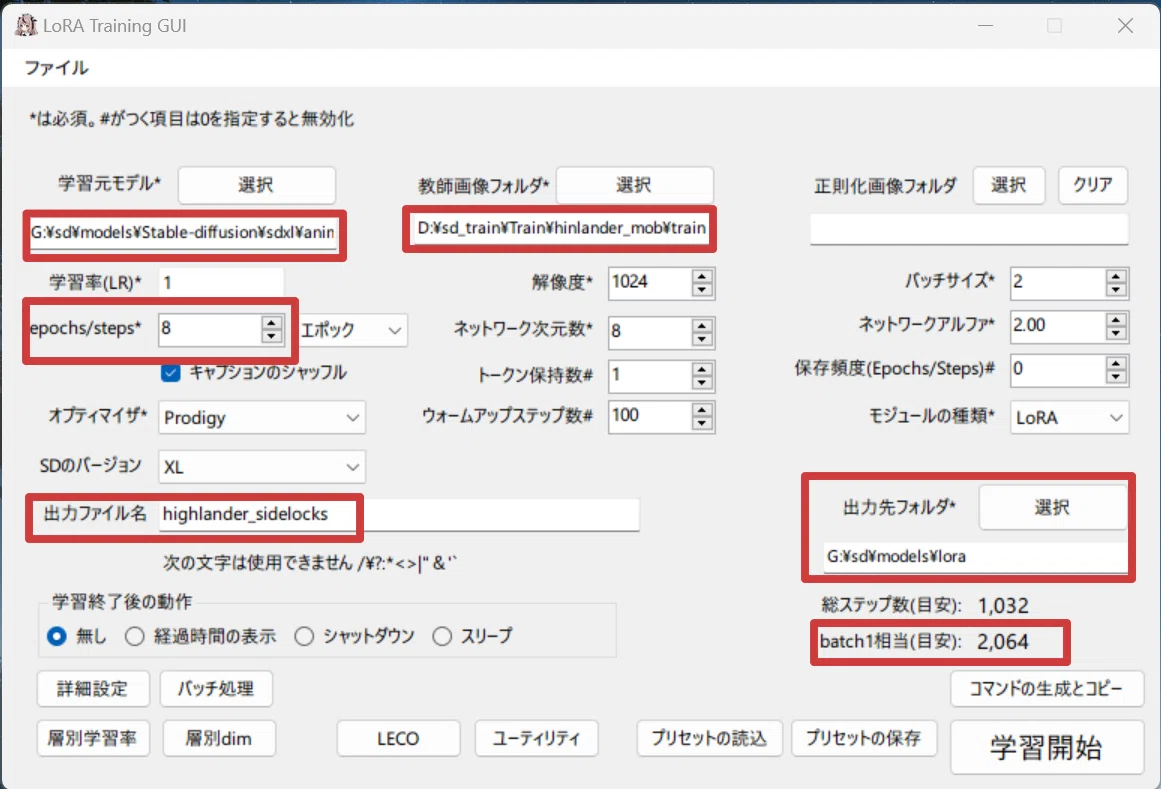Click the 出力ファイル名 text field
Viewport: 1161px width, 789px height.
(x=398, y=514)
